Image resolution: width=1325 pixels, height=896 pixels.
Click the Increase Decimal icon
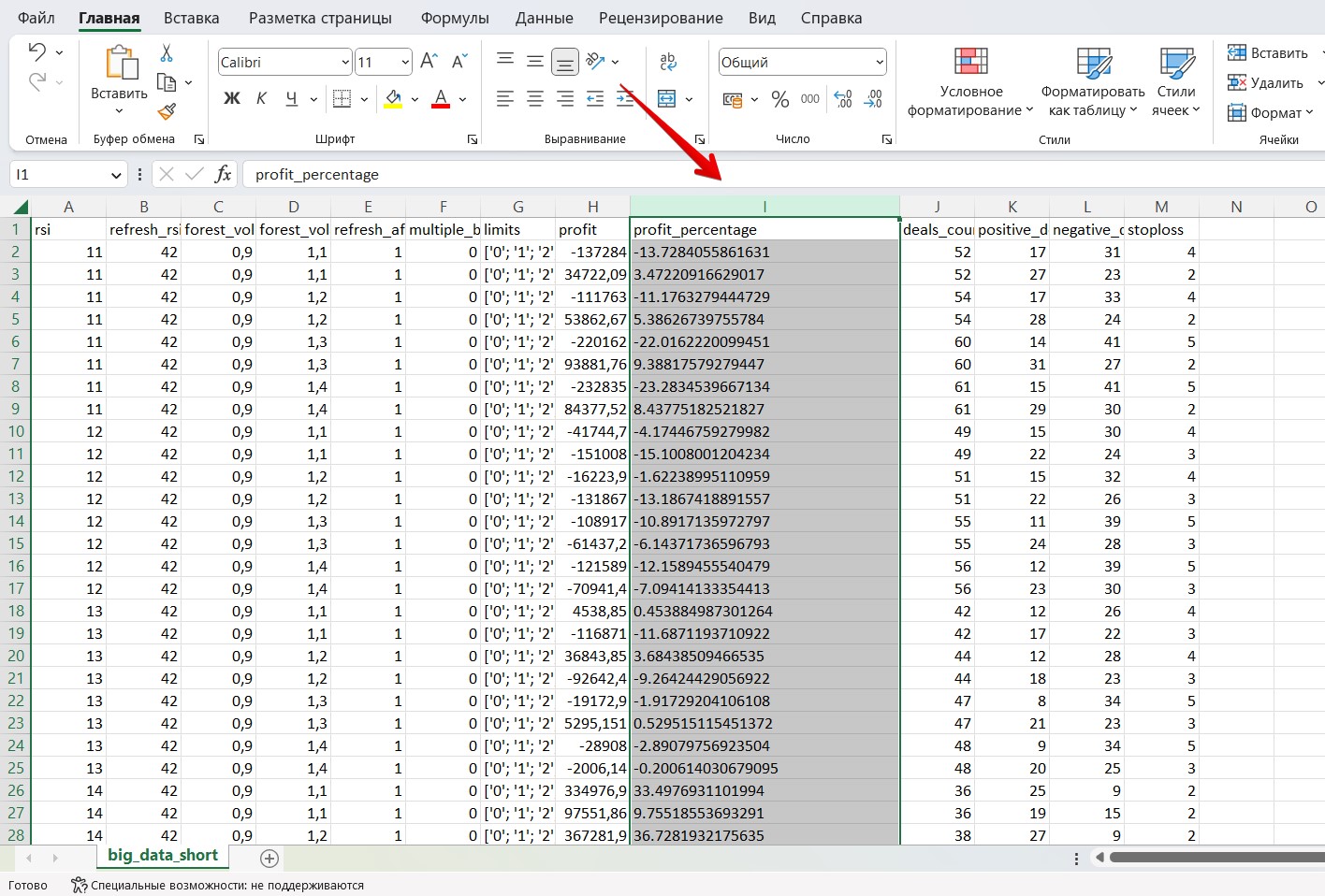pyautogui.click(x=842, y=99)
